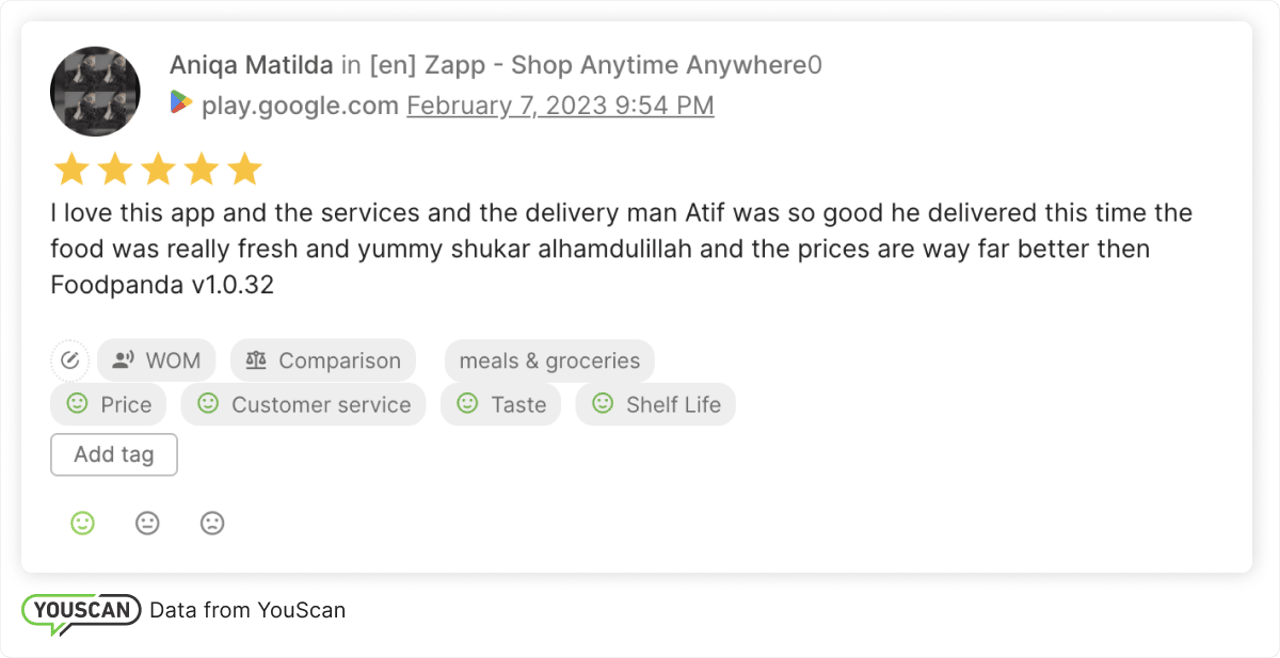The width and height of the screenshot is (1280, 658).
Task: Click Aniqa Matilda's author name
Action: click(x=251, y=64)
